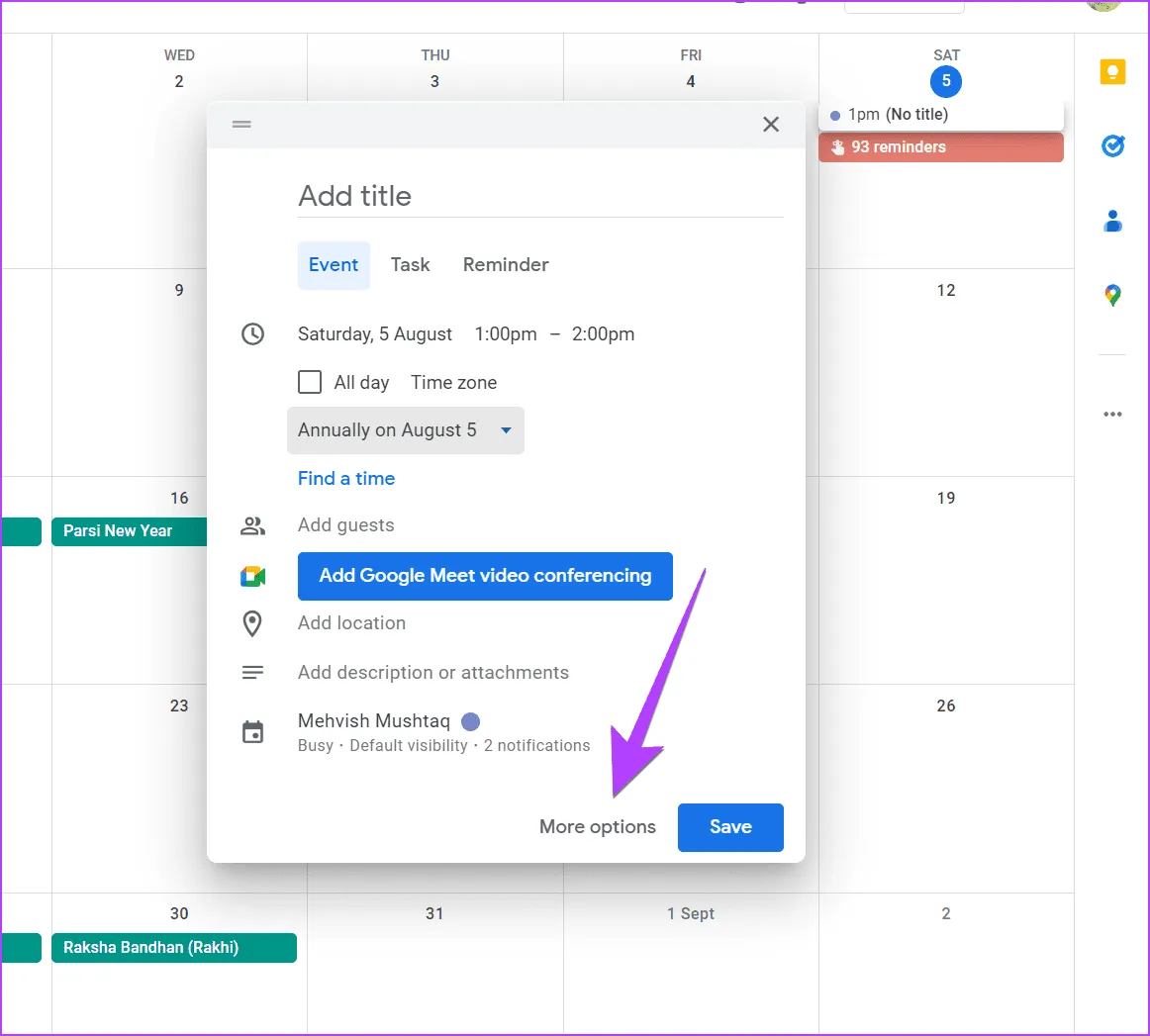This screenshot has width=1150, height=1036.
Task: Open Google Keep from side panel
Action: click(1112, 72)
